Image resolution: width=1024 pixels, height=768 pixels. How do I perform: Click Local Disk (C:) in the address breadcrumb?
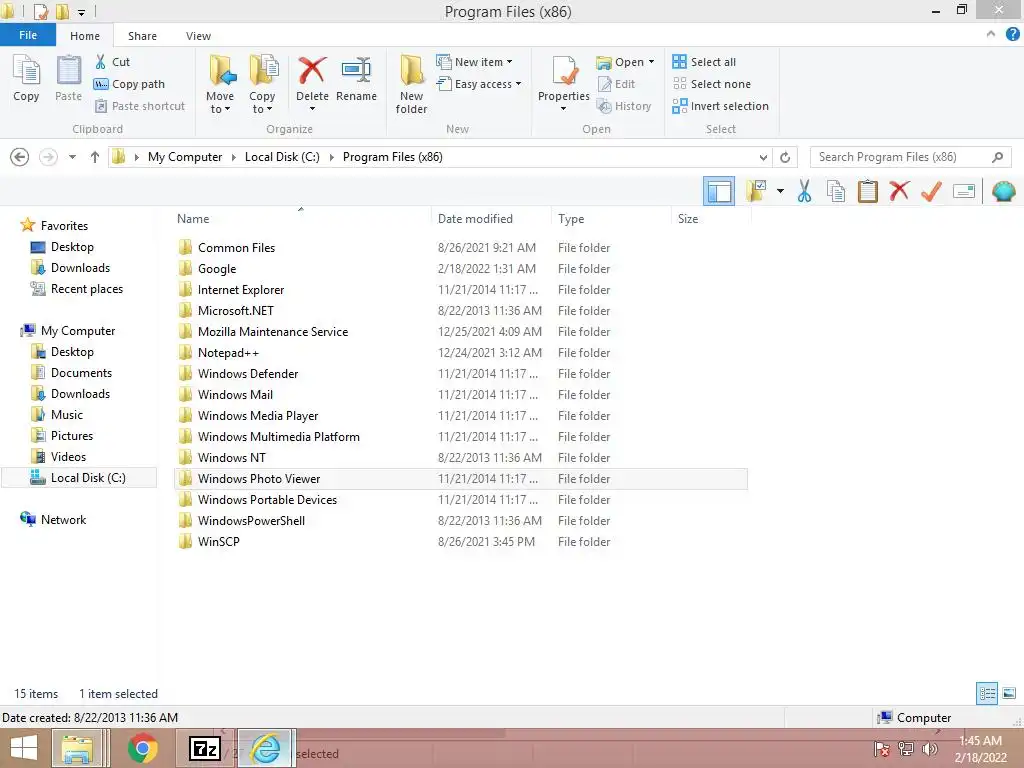tap(282, 157)
